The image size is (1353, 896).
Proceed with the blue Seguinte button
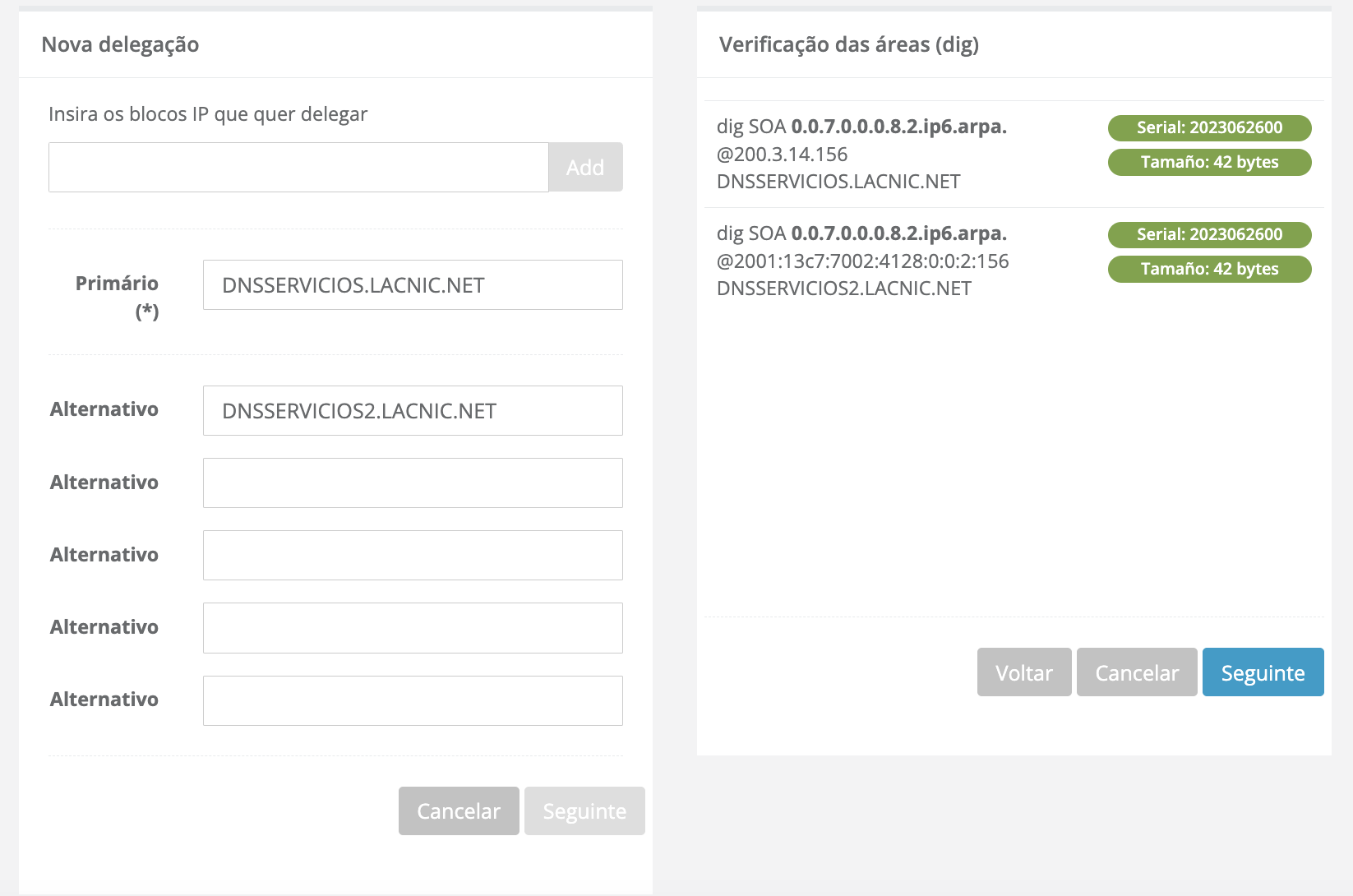(1263, 672)
